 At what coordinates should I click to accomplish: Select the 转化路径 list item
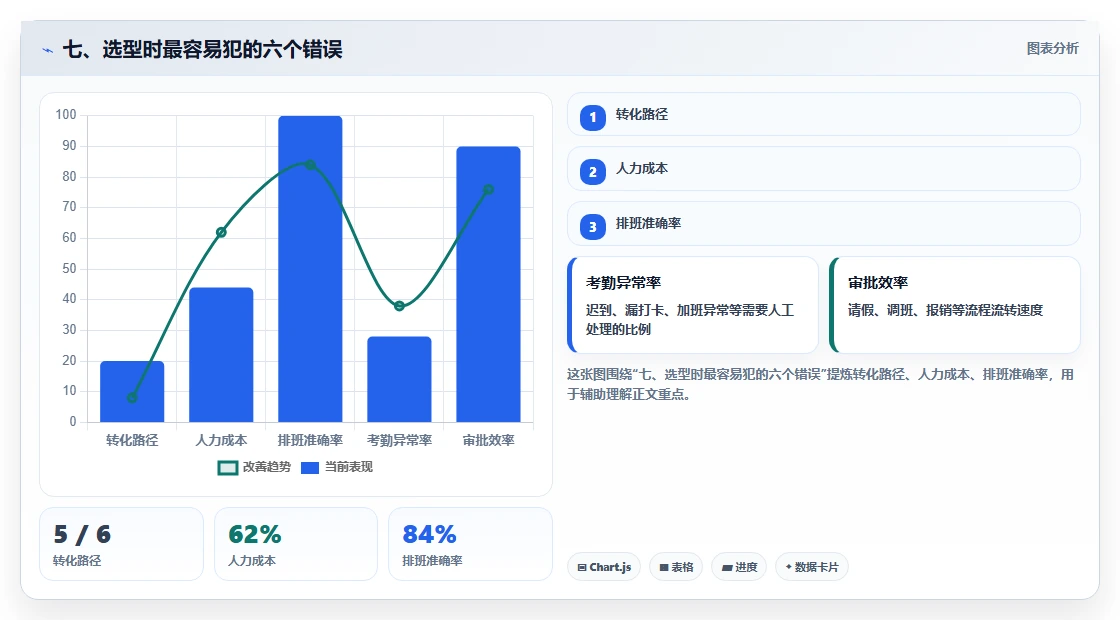(823, 114)
